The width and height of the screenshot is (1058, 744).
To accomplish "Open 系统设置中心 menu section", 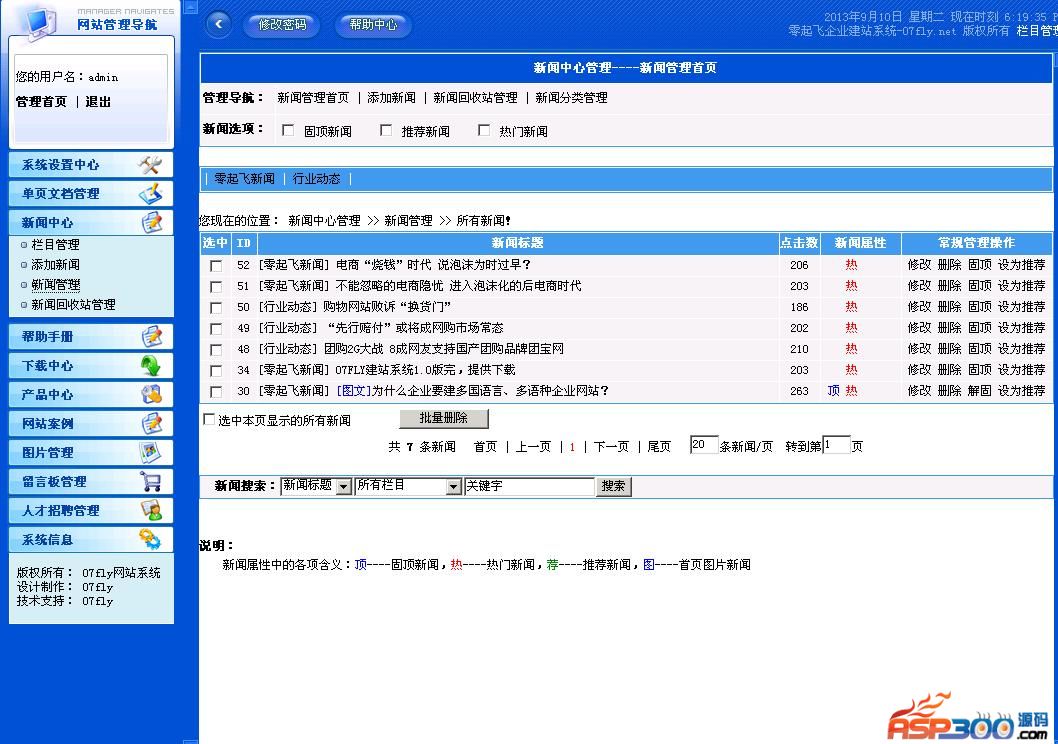I will pyautogui.click(x=91, y=165).
